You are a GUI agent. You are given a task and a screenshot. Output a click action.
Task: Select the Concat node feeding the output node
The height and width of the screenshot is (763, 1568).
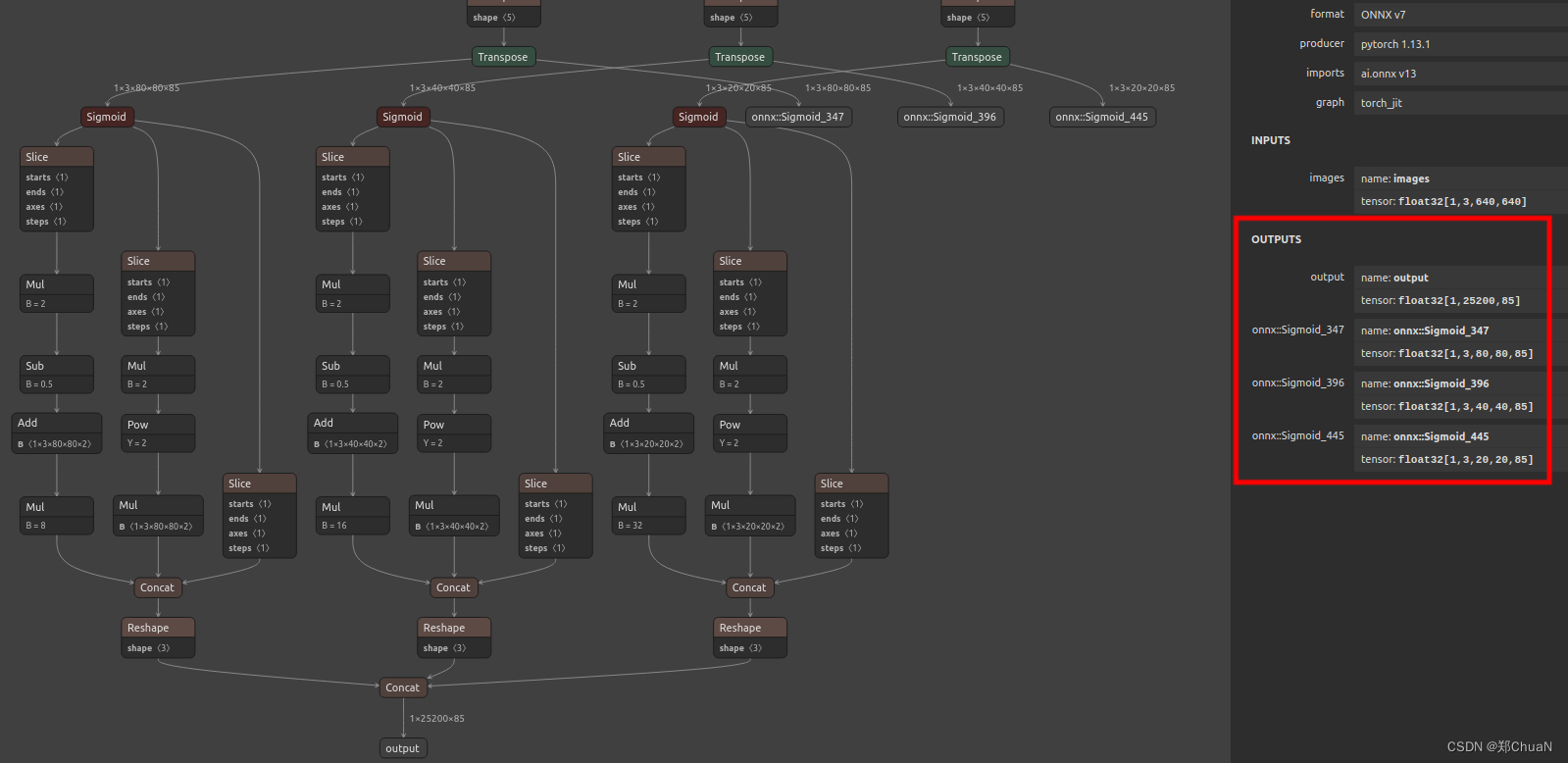403,687
